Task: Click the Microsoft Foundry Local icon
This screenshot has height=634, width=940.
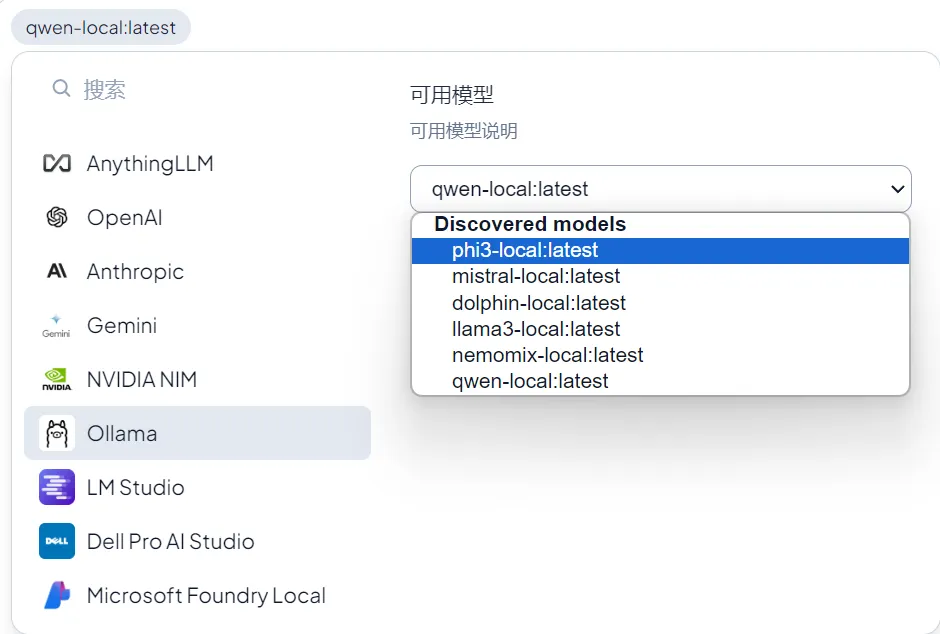Action: coord(57,595)
